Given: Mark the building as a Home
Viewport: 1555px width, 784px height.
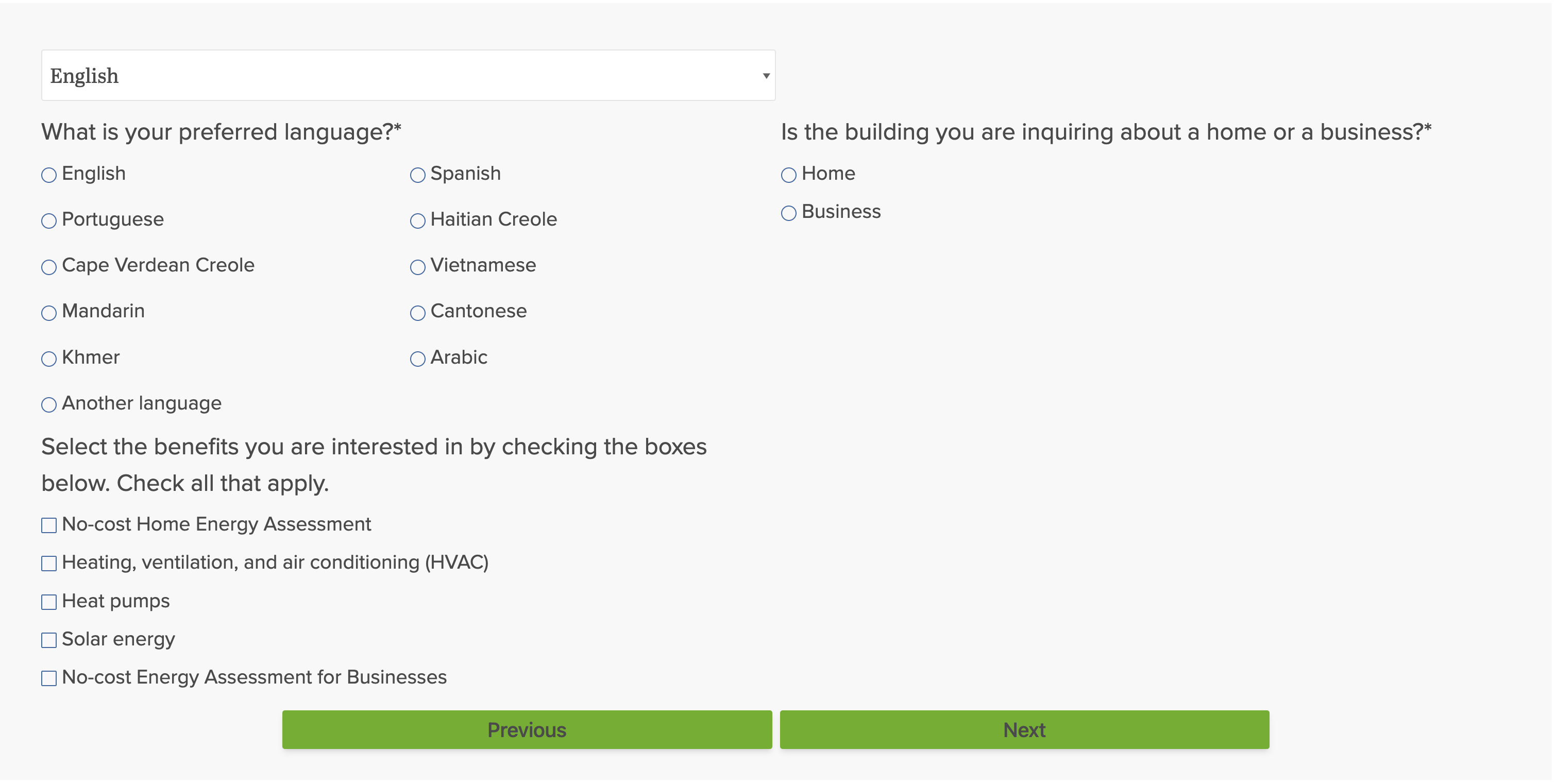Looking at the screenshot, I should (788, 175).
